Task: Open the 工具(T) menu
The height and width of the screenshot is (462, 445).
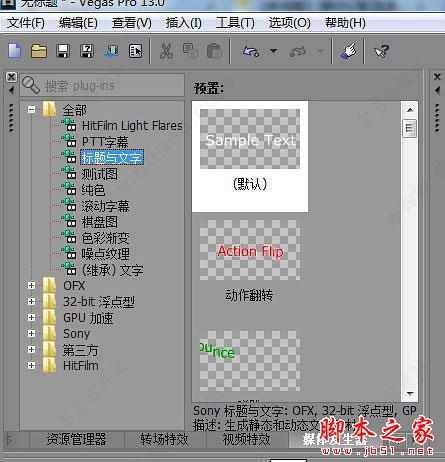Action: (235, 23)
